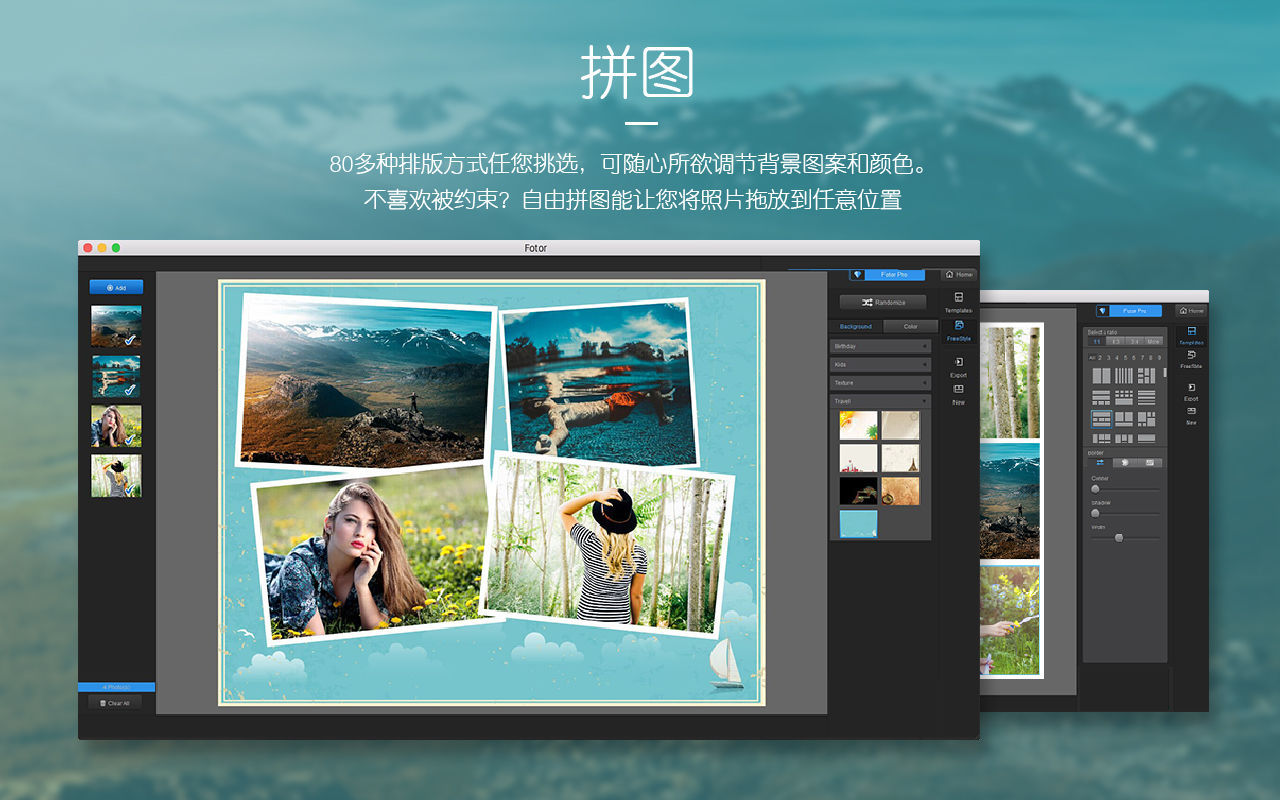Select the yellow sun and palm background
The height and width of the screenshot is (800, 1280).
point(858,425)
